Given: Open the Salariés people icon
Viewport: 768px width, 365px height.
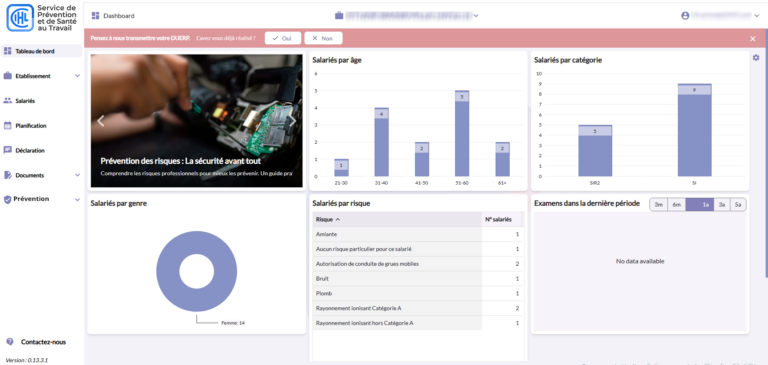Looking at the screenshot, I should coord(7,100).
